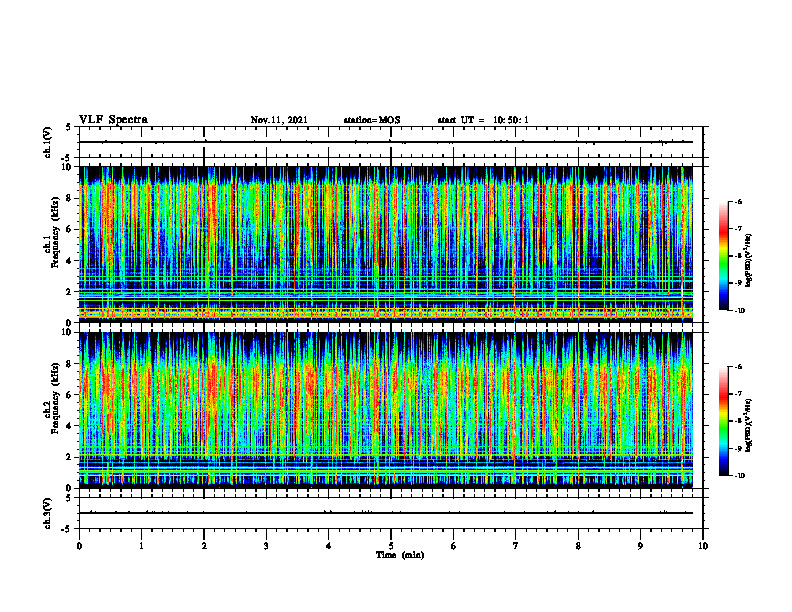This screenshot has width=792, height=612.
Task: Click time axis tick label "0"
Action: (79, 546)
